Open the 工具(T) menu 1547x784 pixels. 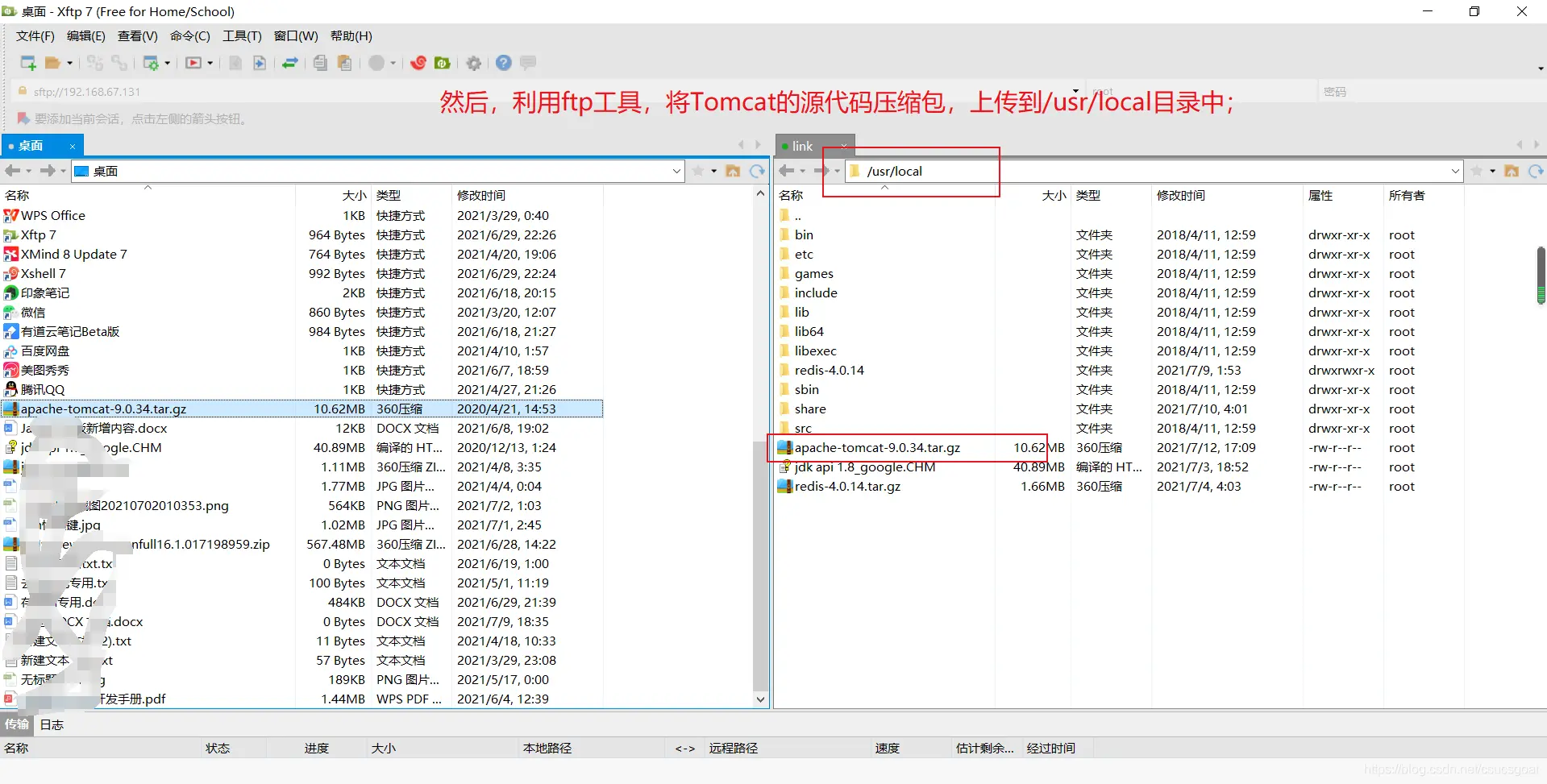[243, 36]
